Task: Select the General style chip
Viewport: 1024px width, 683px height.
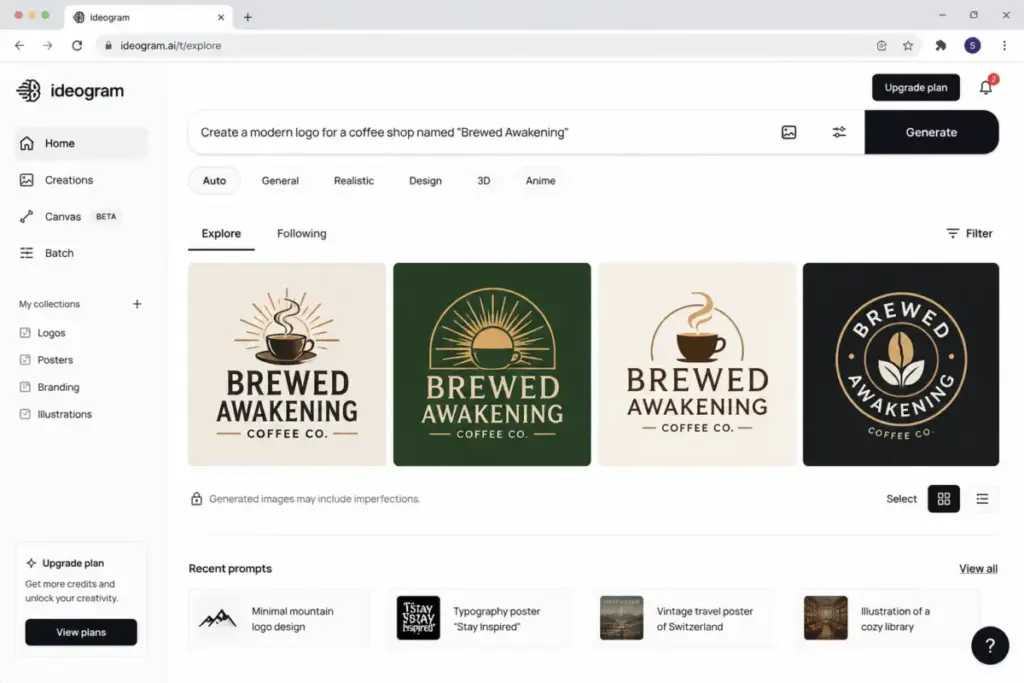Action: tap(280, 181)
